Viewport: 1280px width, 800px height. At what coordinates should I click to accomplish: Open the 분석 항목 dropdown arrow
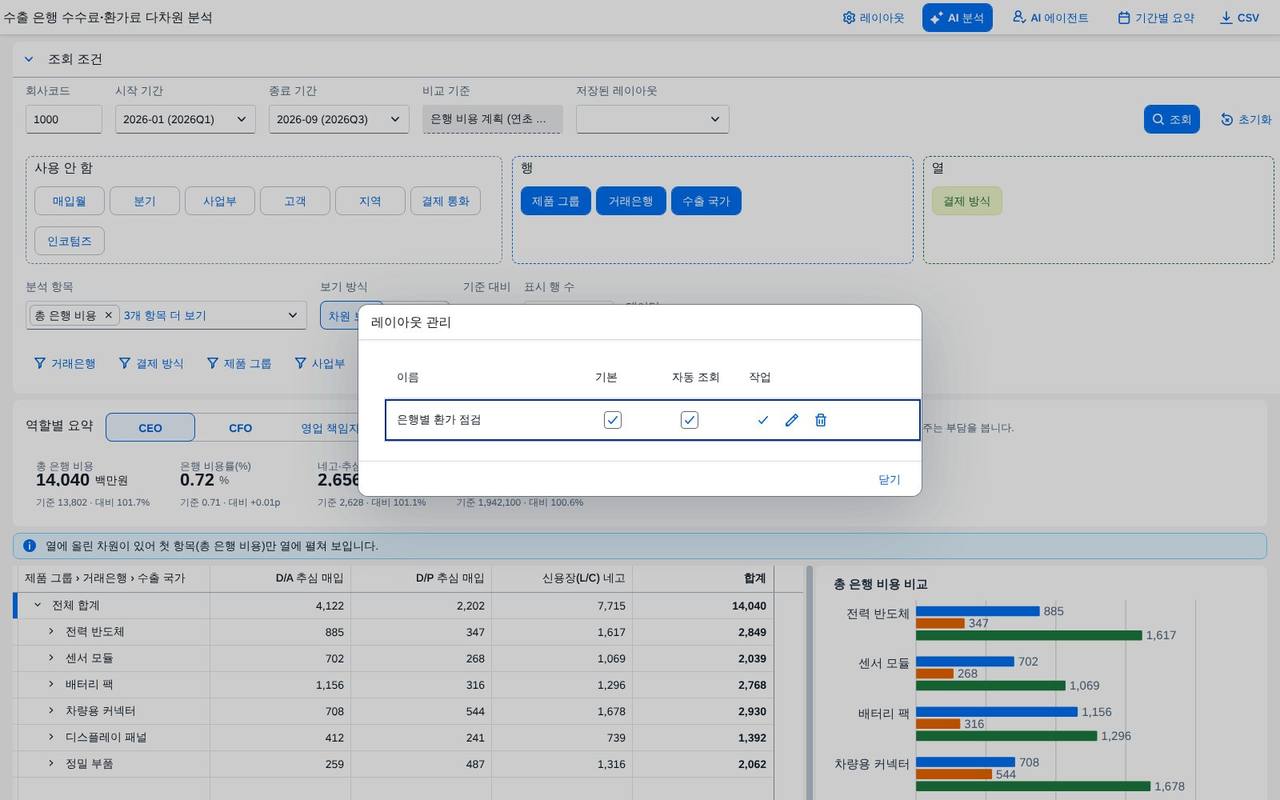tap(293, 315)
